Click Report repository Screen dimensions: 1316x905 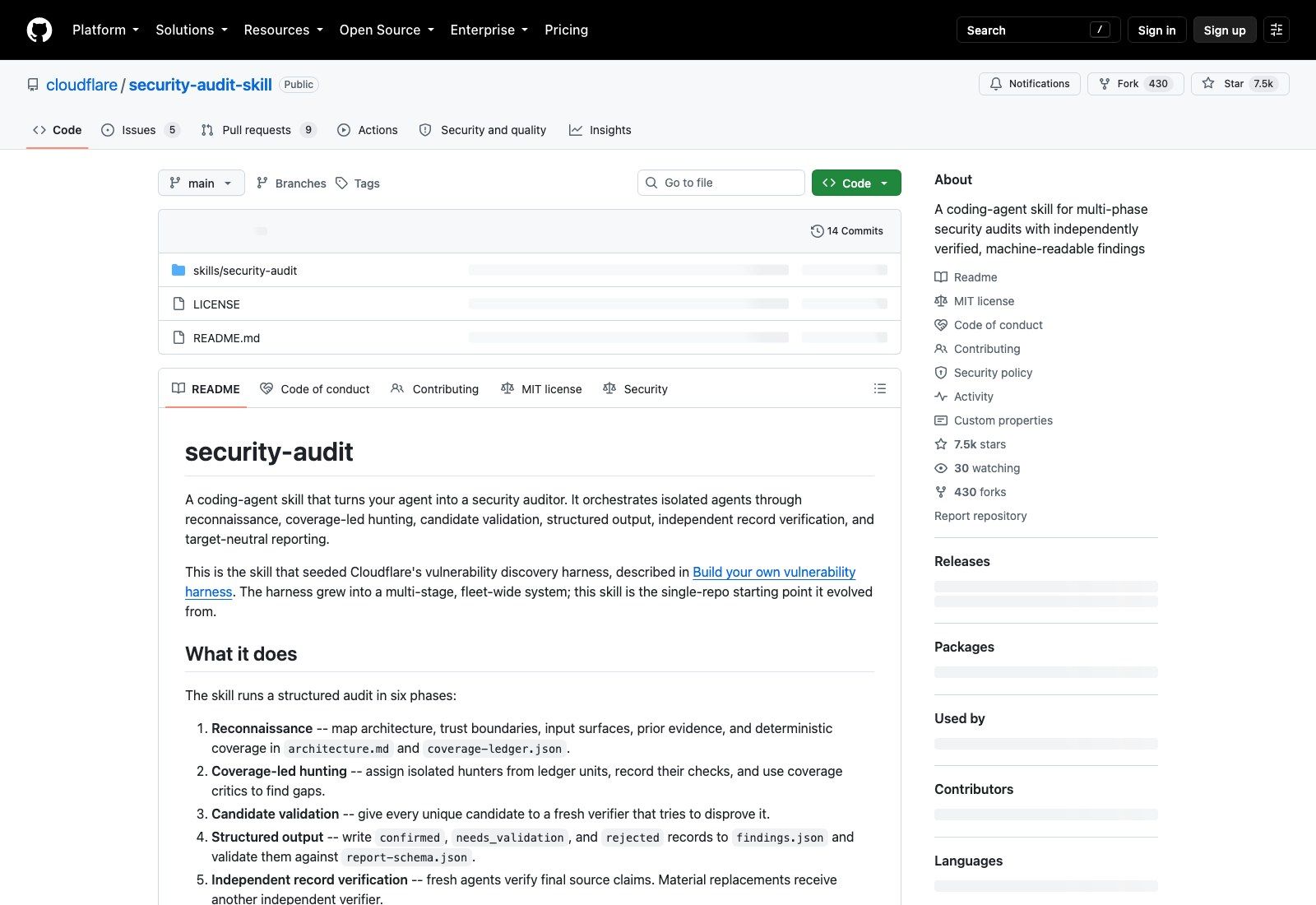click(980, 516)
